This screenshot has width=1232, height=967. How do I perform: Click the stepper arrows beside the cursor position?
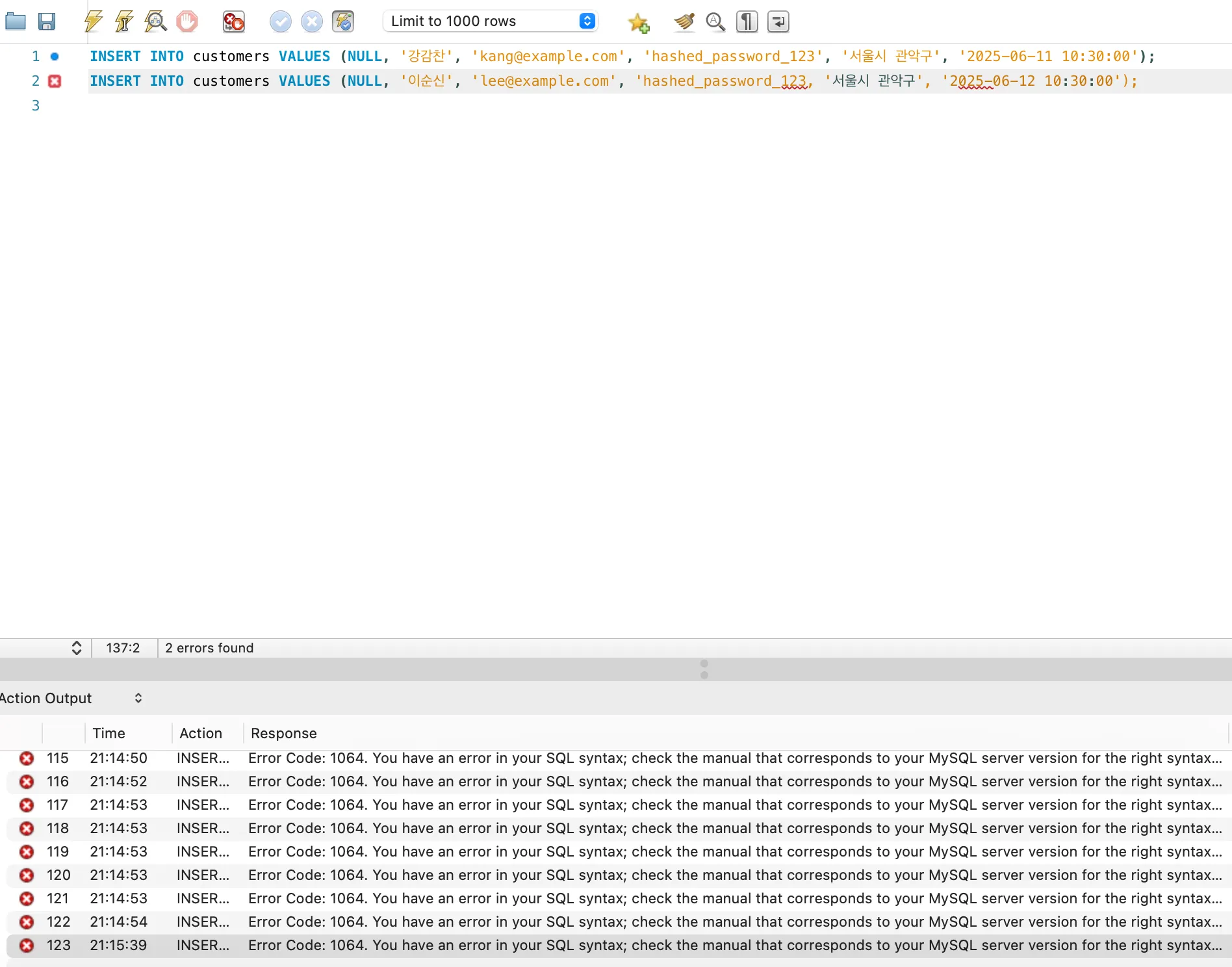point(76,648)
